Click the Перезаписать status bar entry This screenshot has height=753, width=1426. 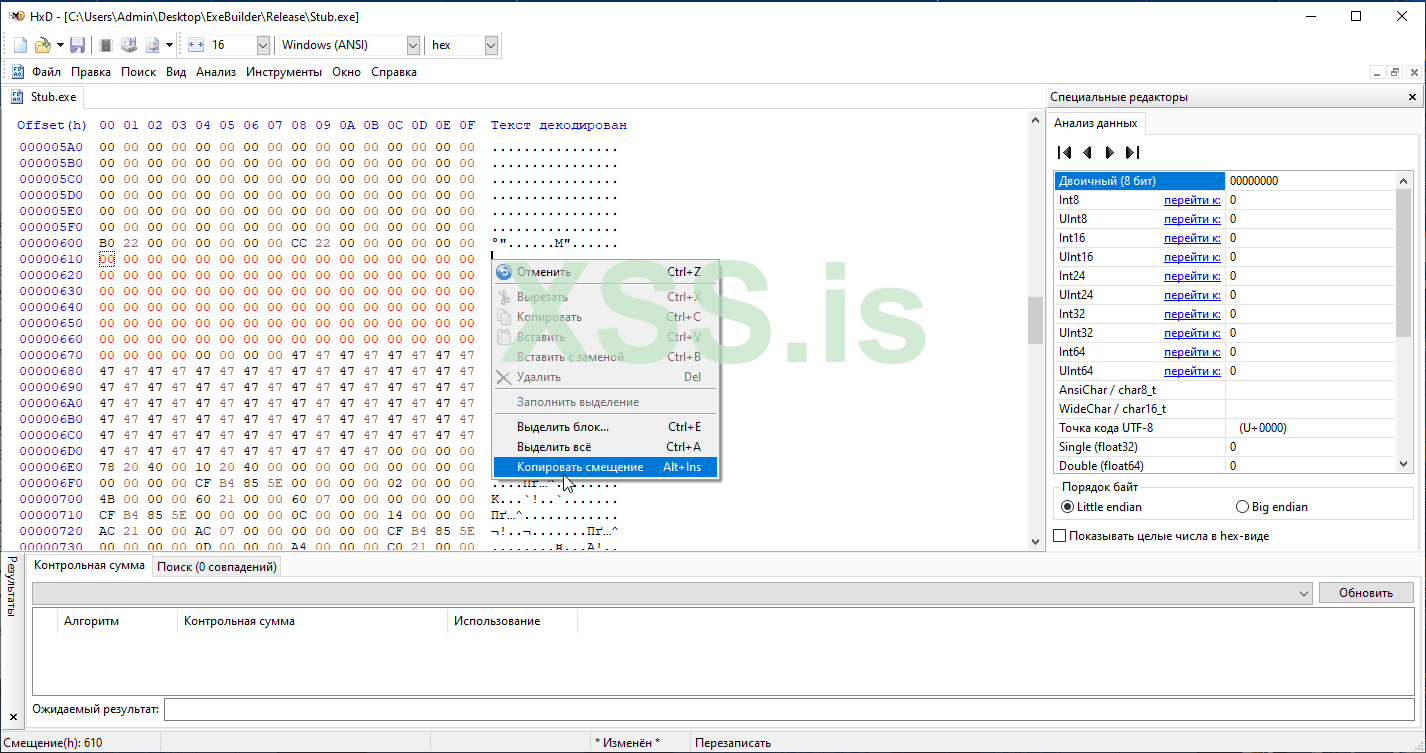tap(733, 743)
